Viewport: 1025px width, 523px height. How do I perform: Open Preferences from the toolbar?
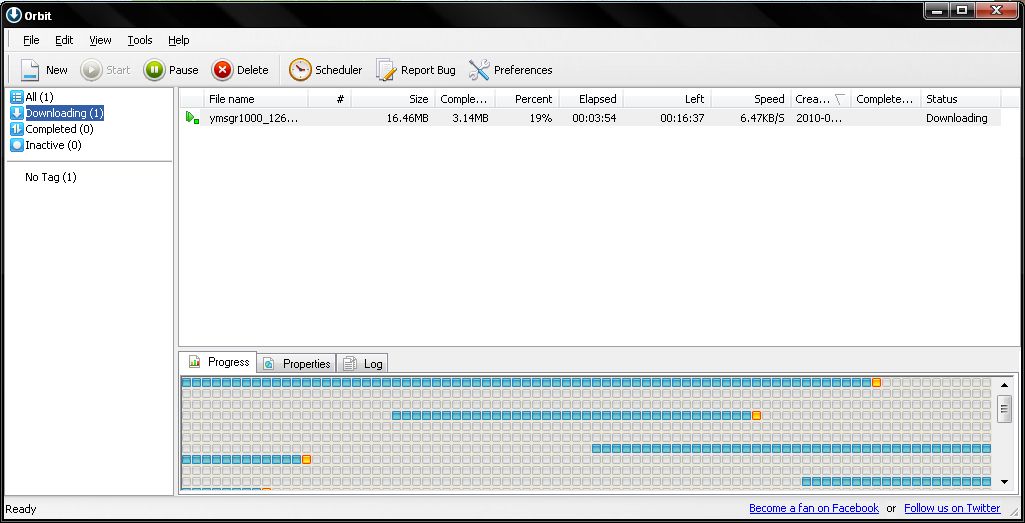tap(479, 70)
